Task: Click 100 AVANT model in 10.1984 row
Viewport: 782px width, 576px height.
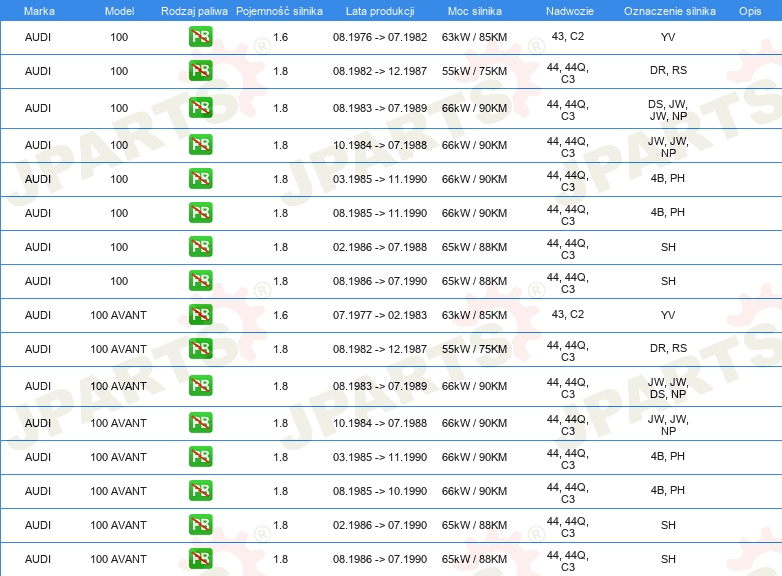Action: pos(119,423)
